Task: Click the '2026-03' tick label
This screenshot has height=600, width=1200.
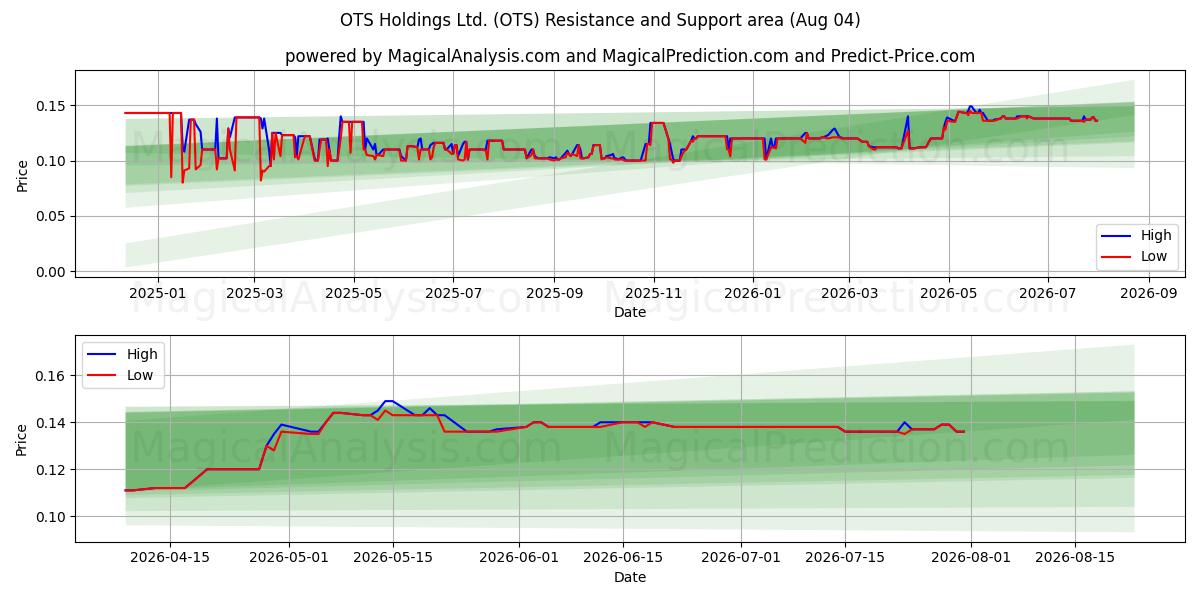Action: click(x=849, y=293)
